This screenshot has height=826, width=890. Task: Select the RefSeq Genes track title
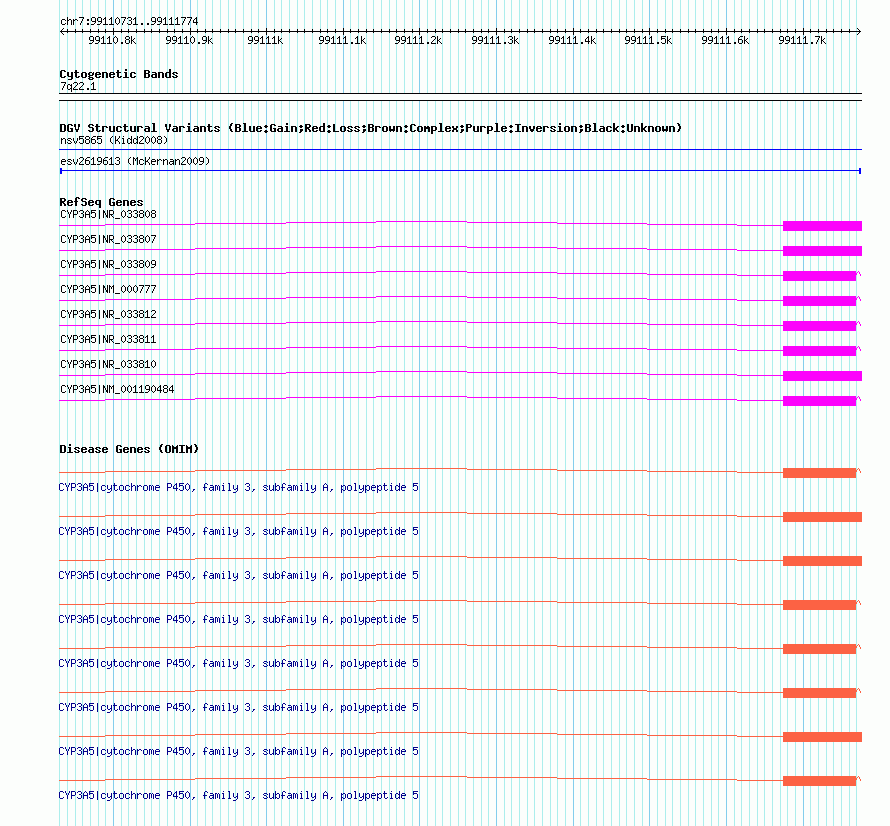pos(101,202)
